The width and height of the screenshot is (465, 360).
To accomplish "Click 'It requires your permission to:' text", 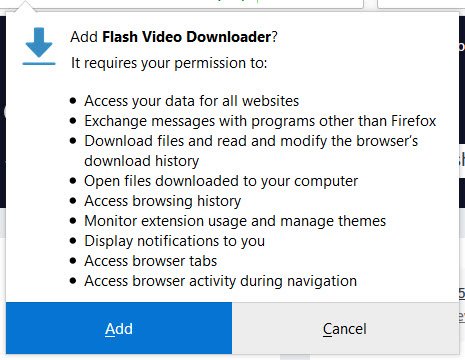I will pyautogui.click(x=169, y=63).
